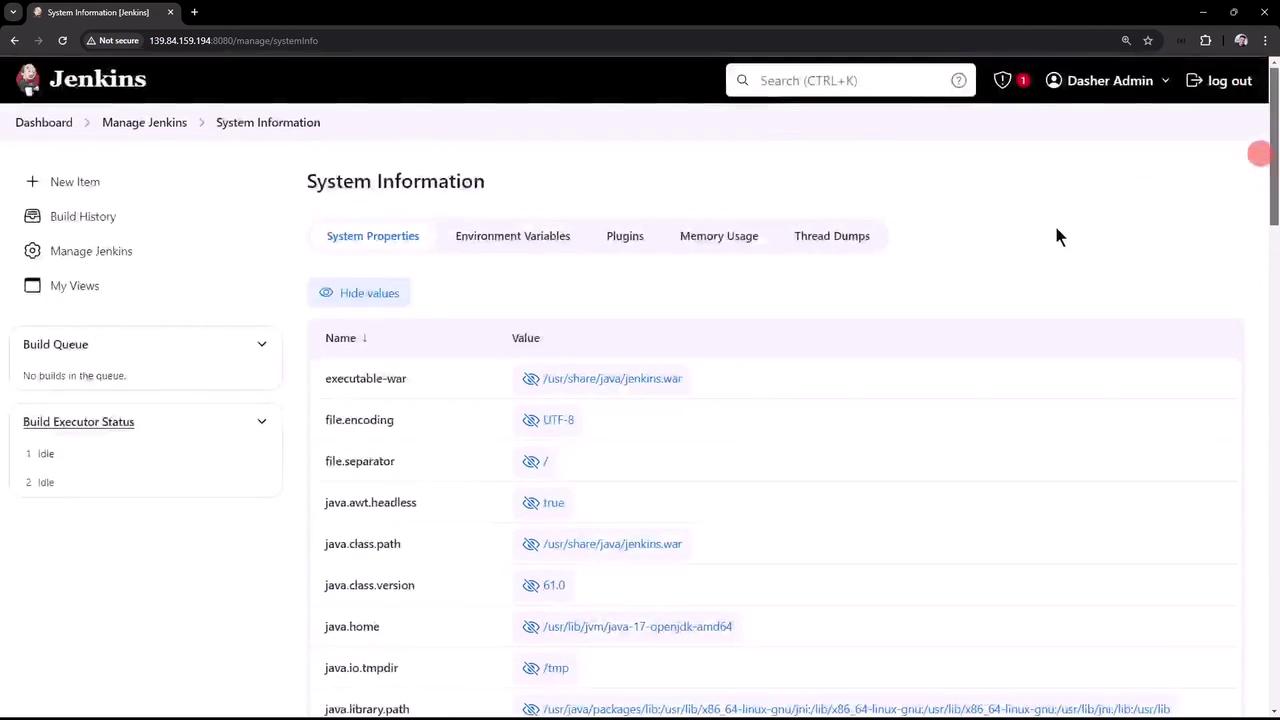Screen dimensions: 1280x720
Task: Switch to the Environment Variables tab
Action: (x=512, y=236)
